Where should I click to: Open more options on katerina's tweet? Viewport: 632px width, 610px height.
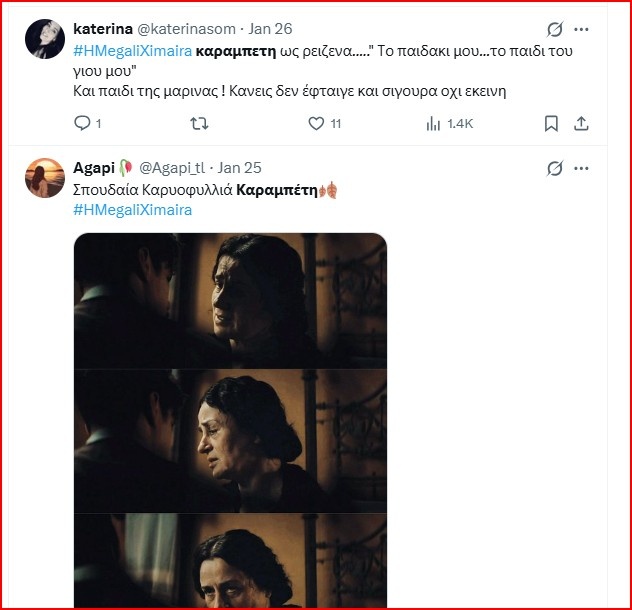coord(582,29)
